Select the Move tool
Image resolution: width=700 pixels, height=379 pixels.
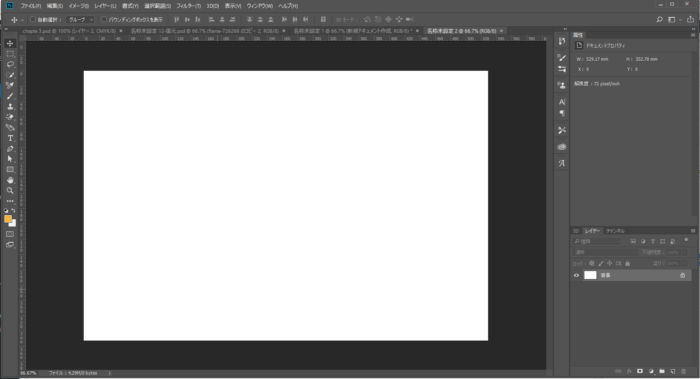coord(10,43)
